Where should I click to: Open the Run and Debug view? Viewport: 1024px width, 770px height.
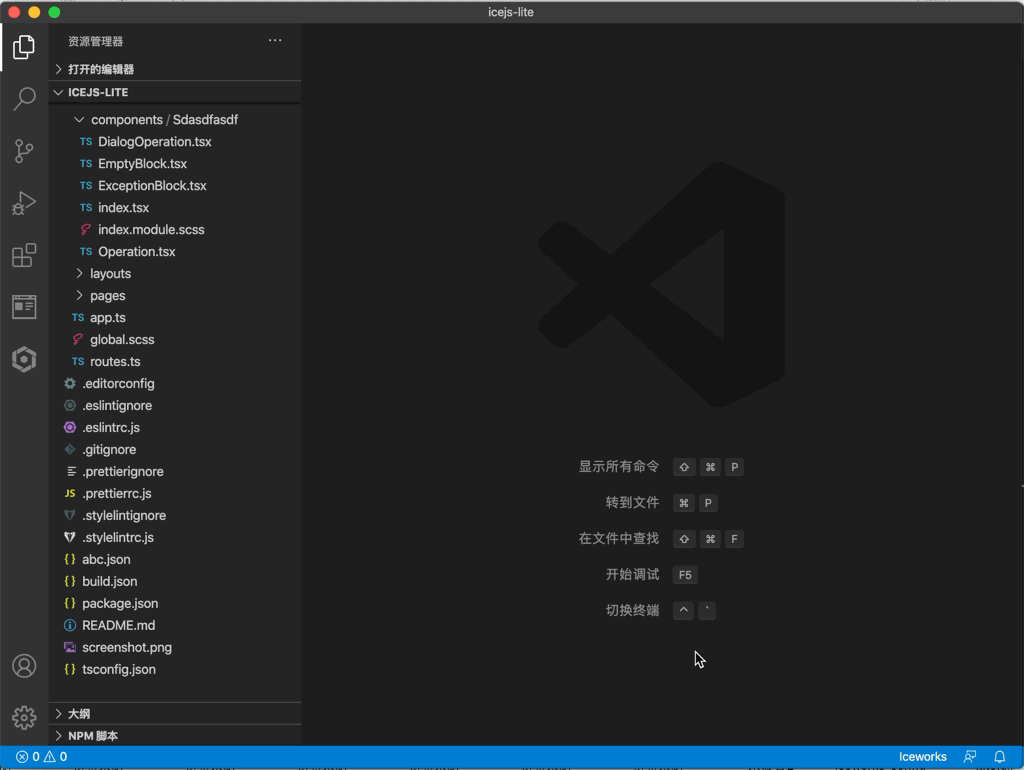[x=24, y=203]
